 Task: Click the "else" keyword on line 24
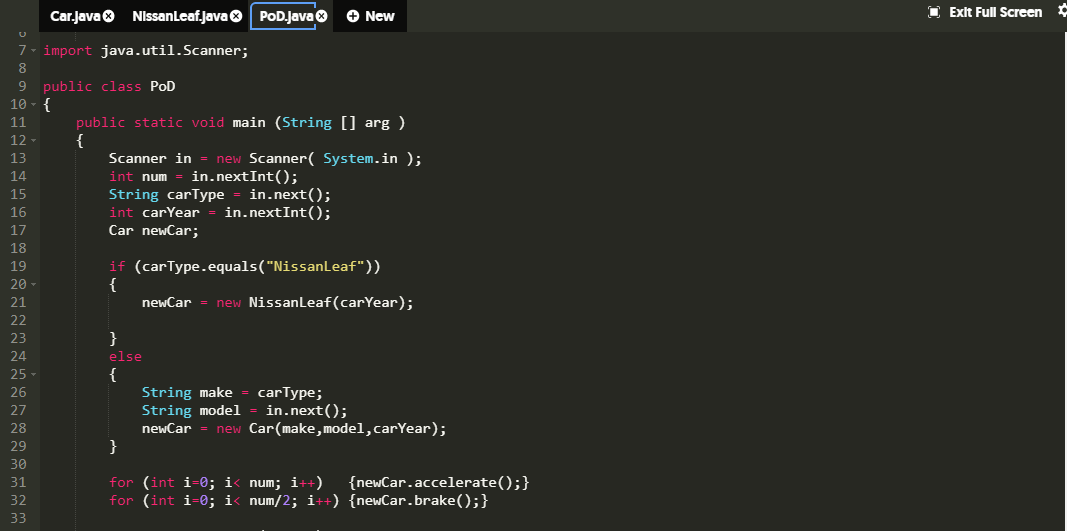click(125, 357)
